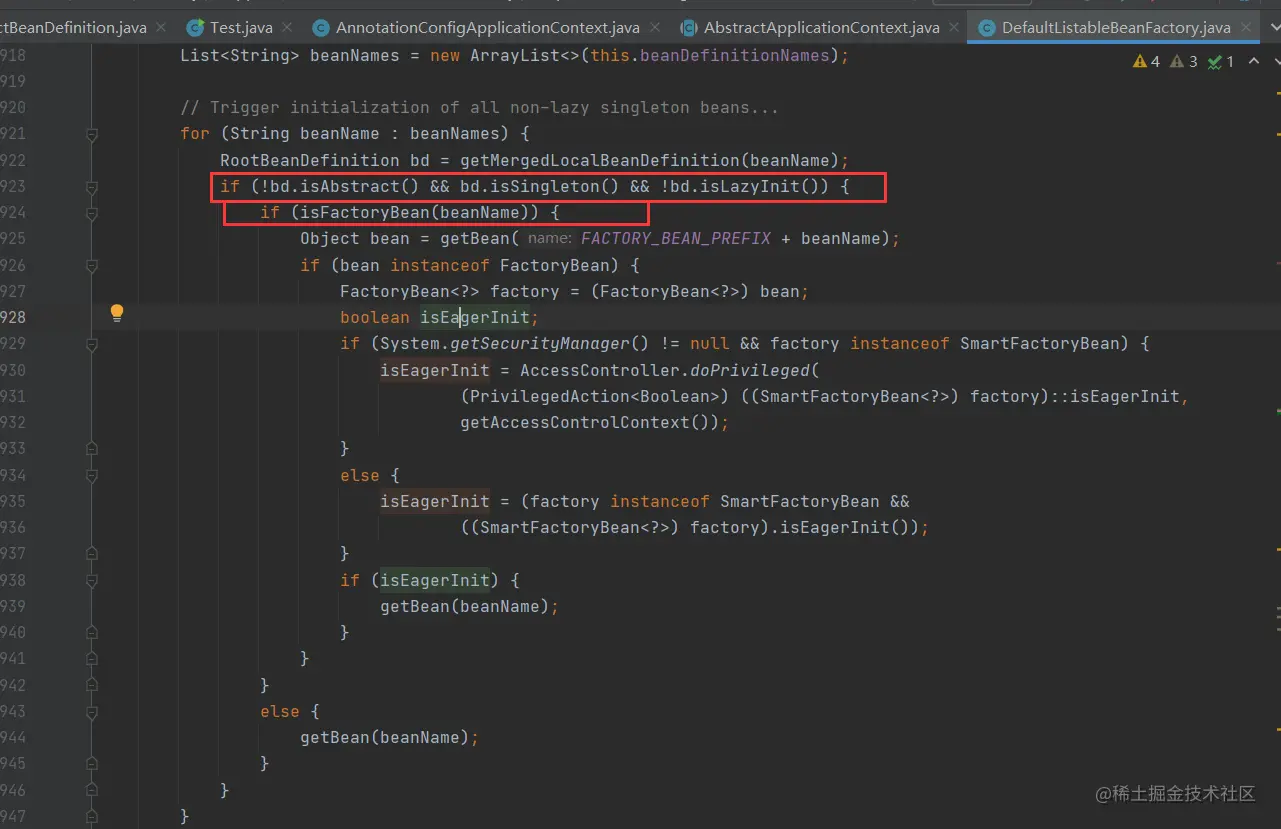Click getBean(beanName) on line 944
This screenshot has width=1281, height=829.
384,737
